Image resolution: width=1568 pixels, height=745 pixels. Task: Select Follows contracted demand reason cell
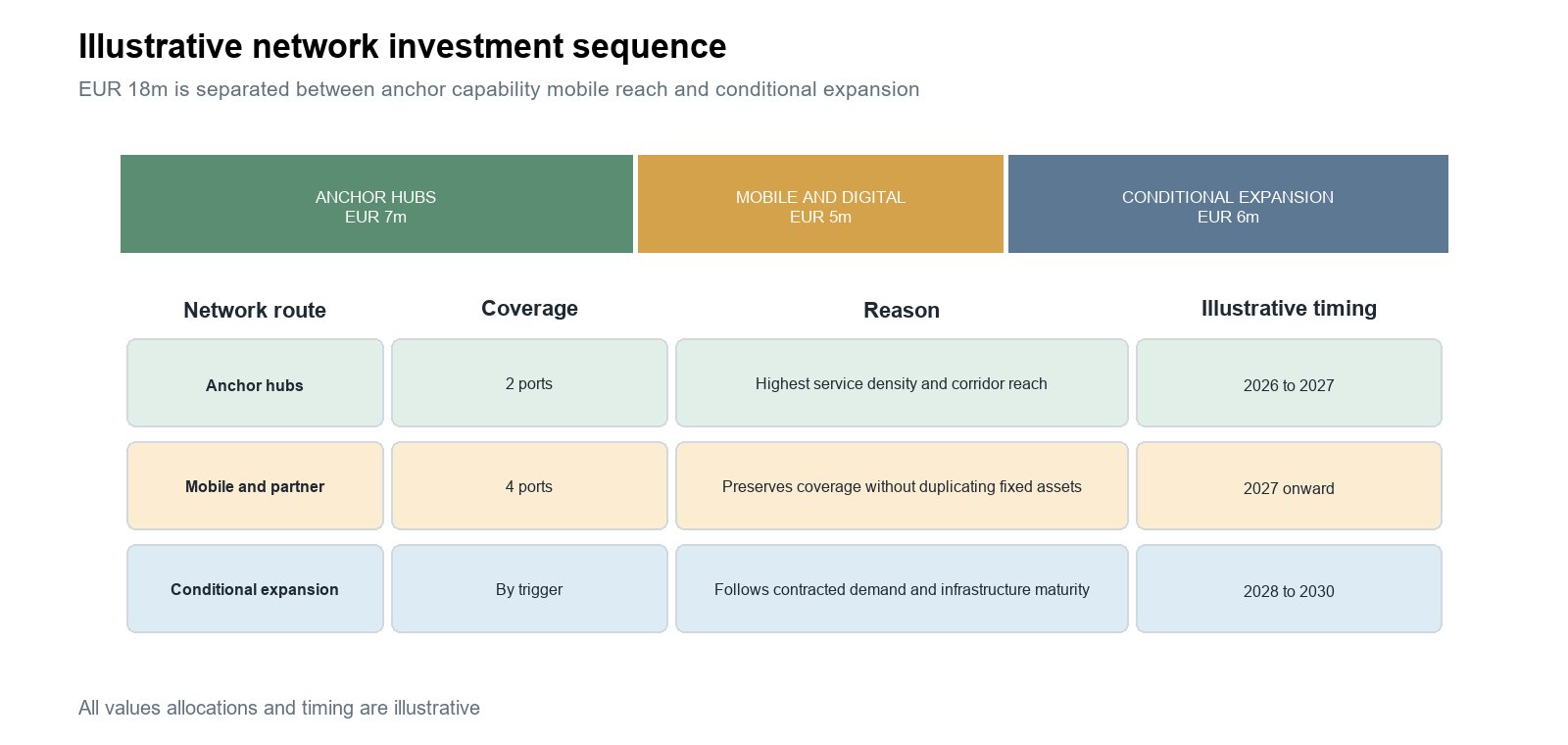tap(902, 589)
